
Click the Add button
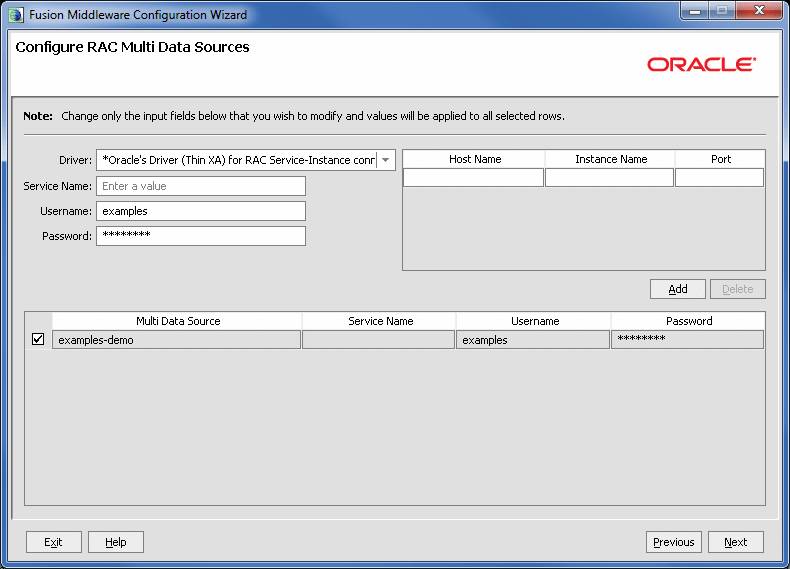pos(678,289)
